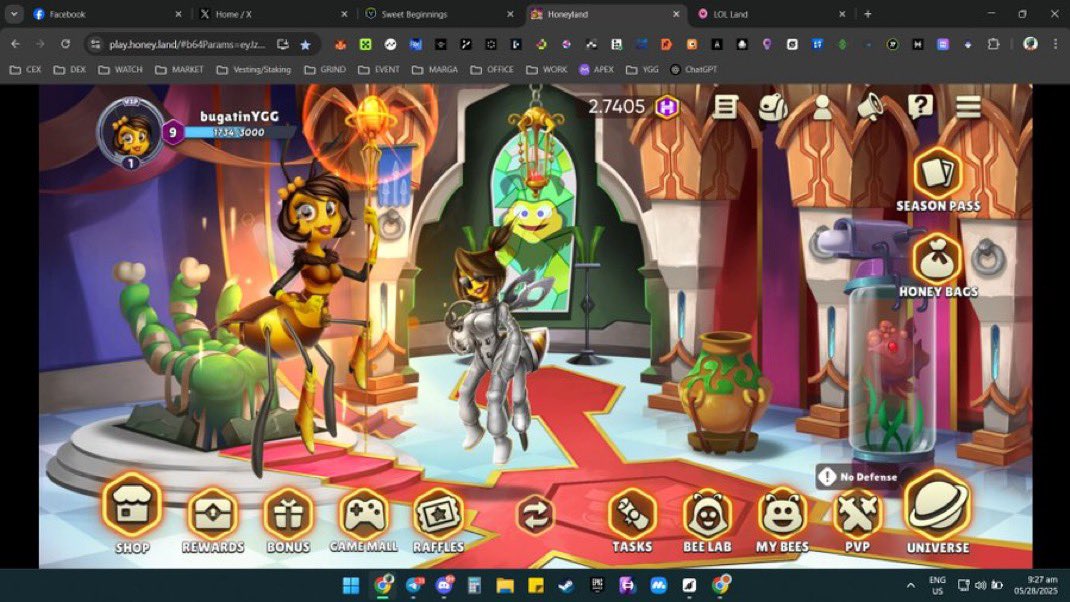Switch to the LOL Land tab
This screenshot has width=1070, height=602.
coord(771,14)
